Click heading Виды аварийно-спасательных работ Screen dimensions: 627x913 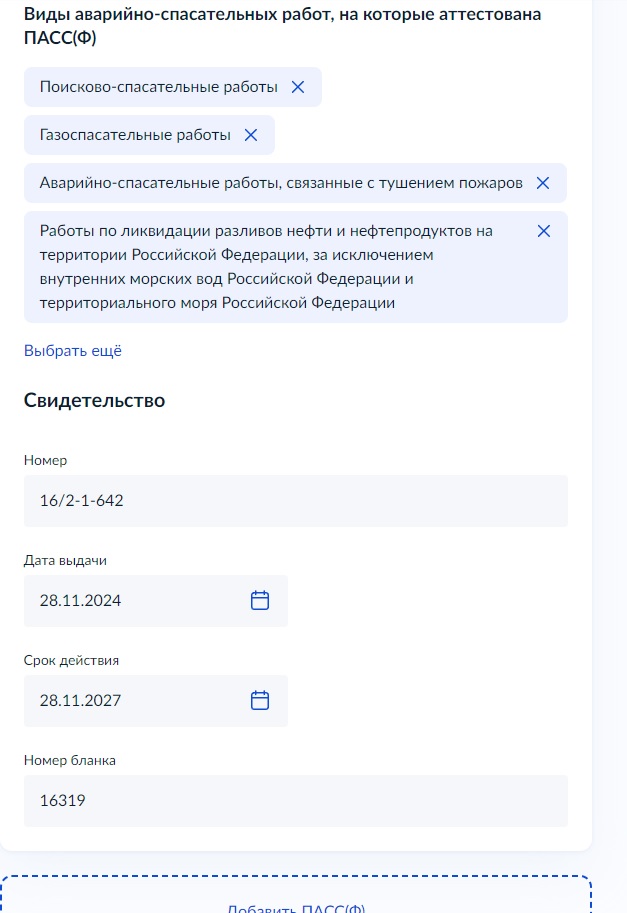click(x=282, y=26)
